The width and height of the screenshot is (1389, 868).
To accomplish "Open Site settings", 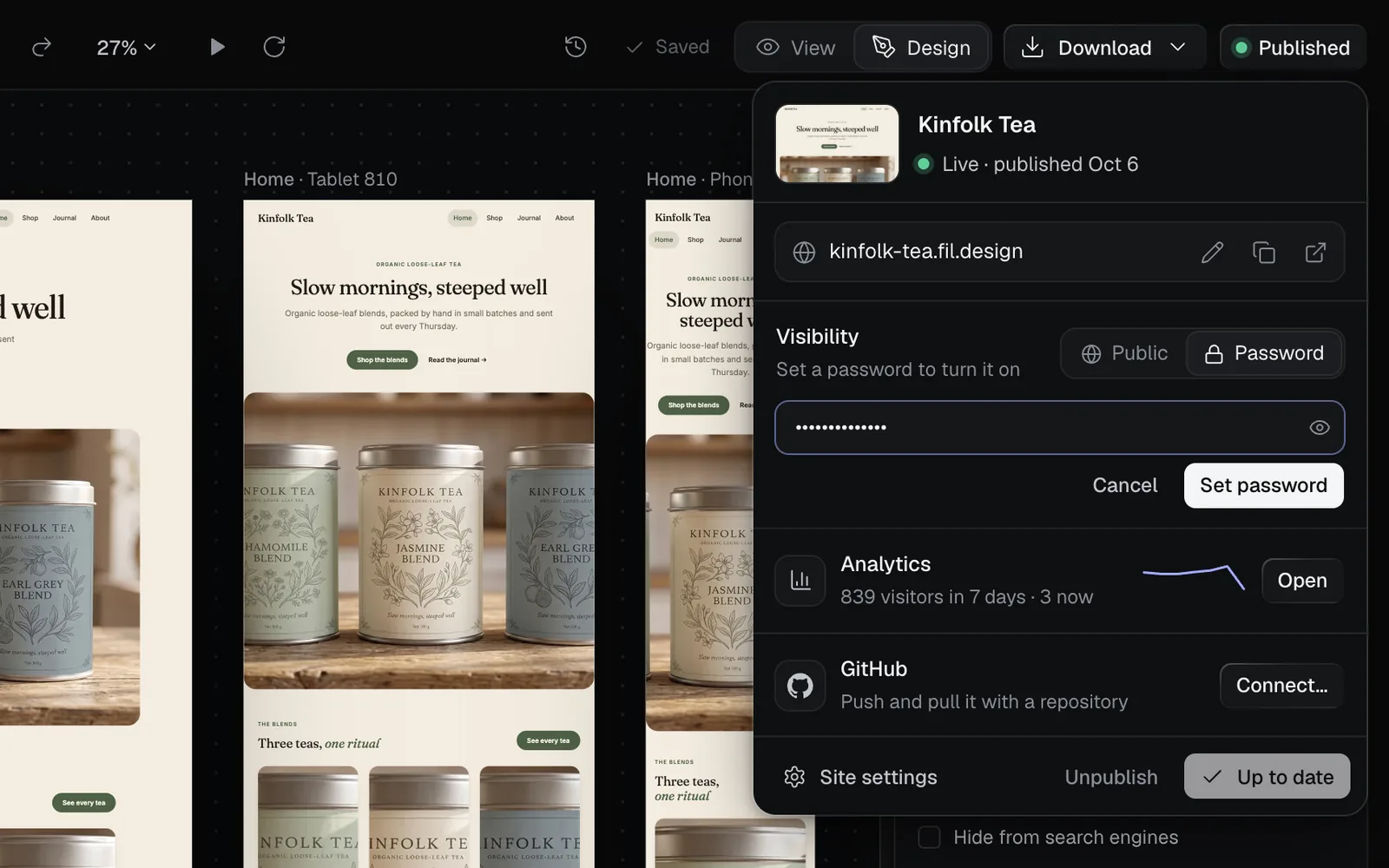I will click(860, 777).
